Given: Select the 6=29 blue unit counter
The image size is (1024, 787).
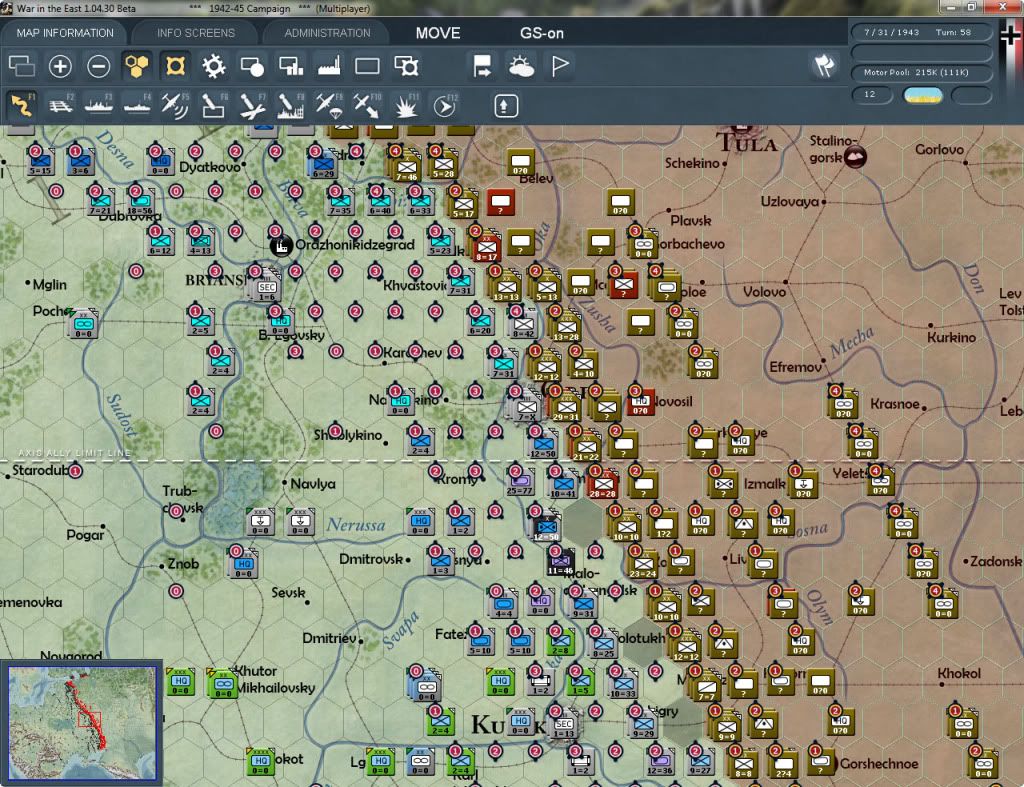Looking at the screenshot, I should coord(323,166).
